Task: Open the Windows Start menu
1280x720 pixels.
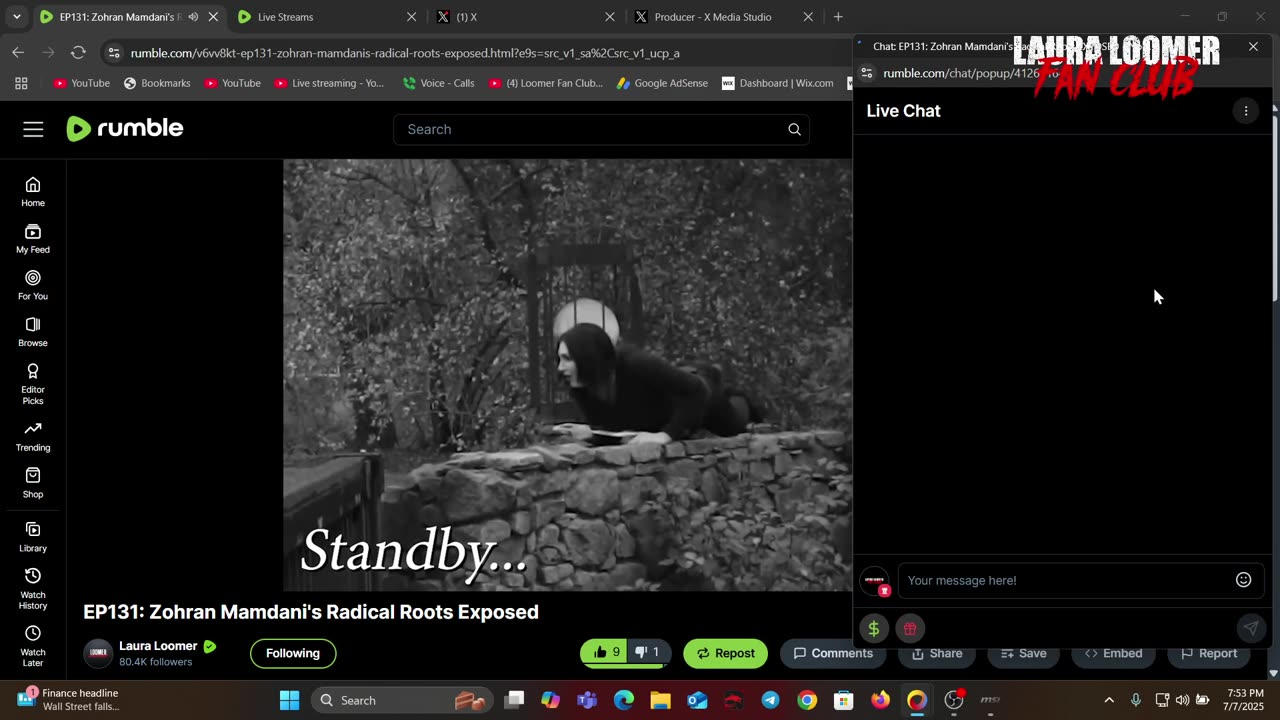Action: [x=290, y=700]
